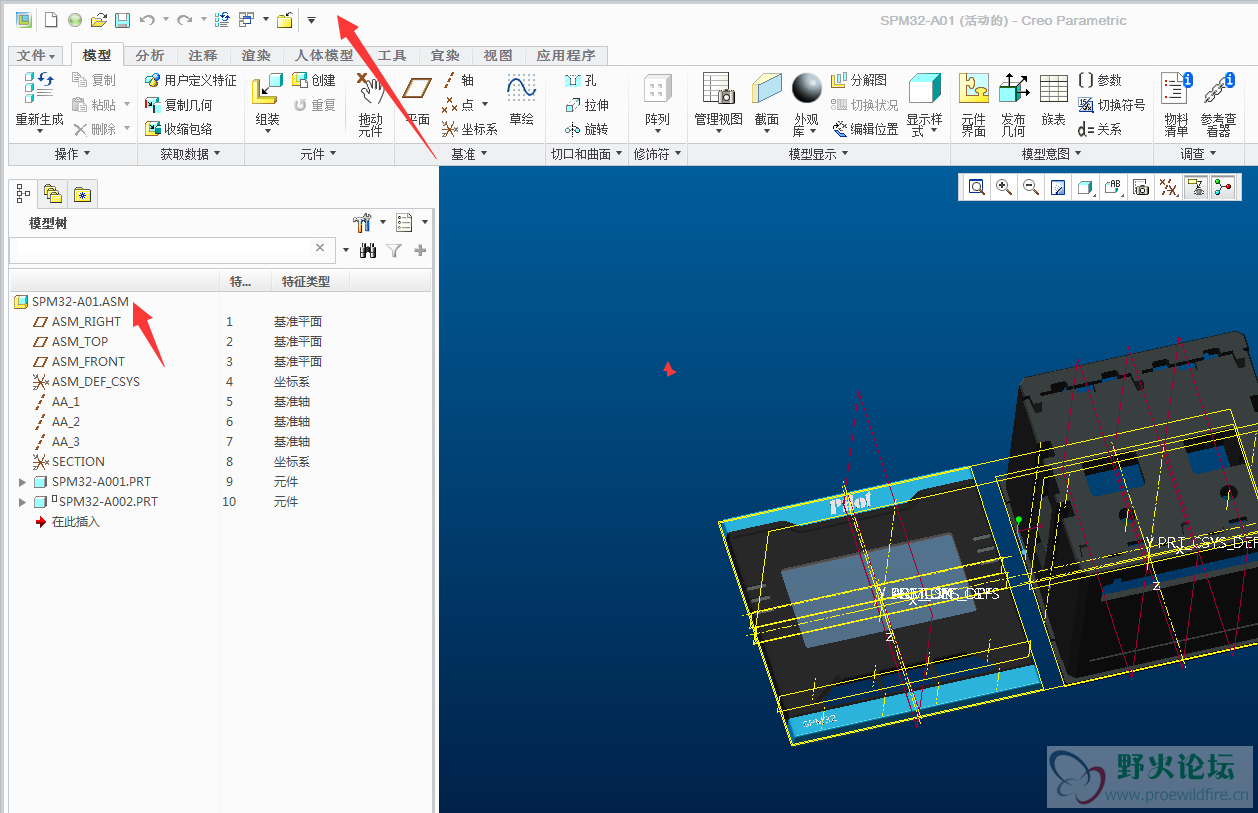Click the saved views camera icon in the graphics toolbar

point(1141,187)
